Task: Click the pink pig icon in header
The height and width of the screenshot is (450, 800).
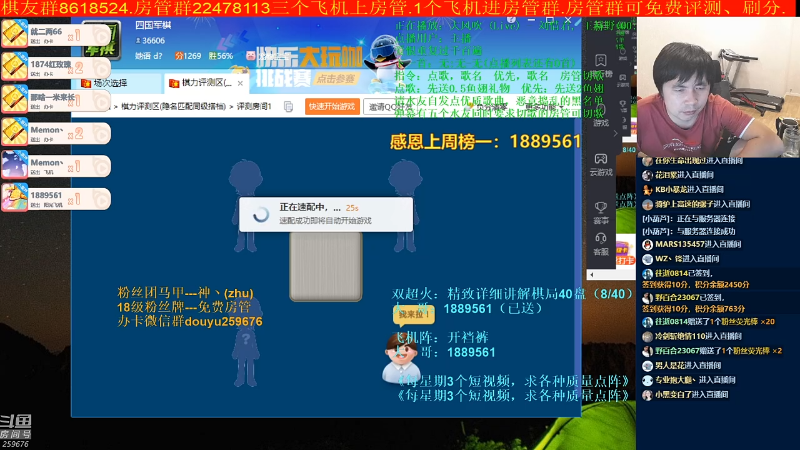Action: (251, 56)
